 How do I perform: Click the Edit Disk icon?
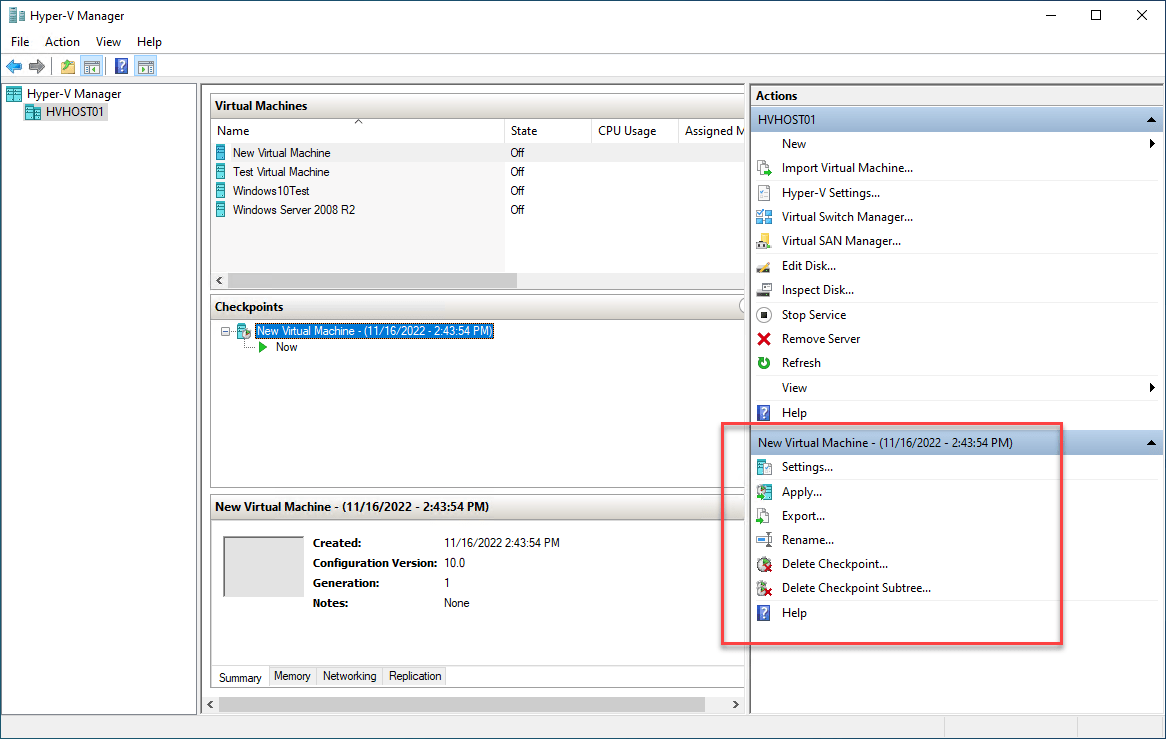point(764,266)
